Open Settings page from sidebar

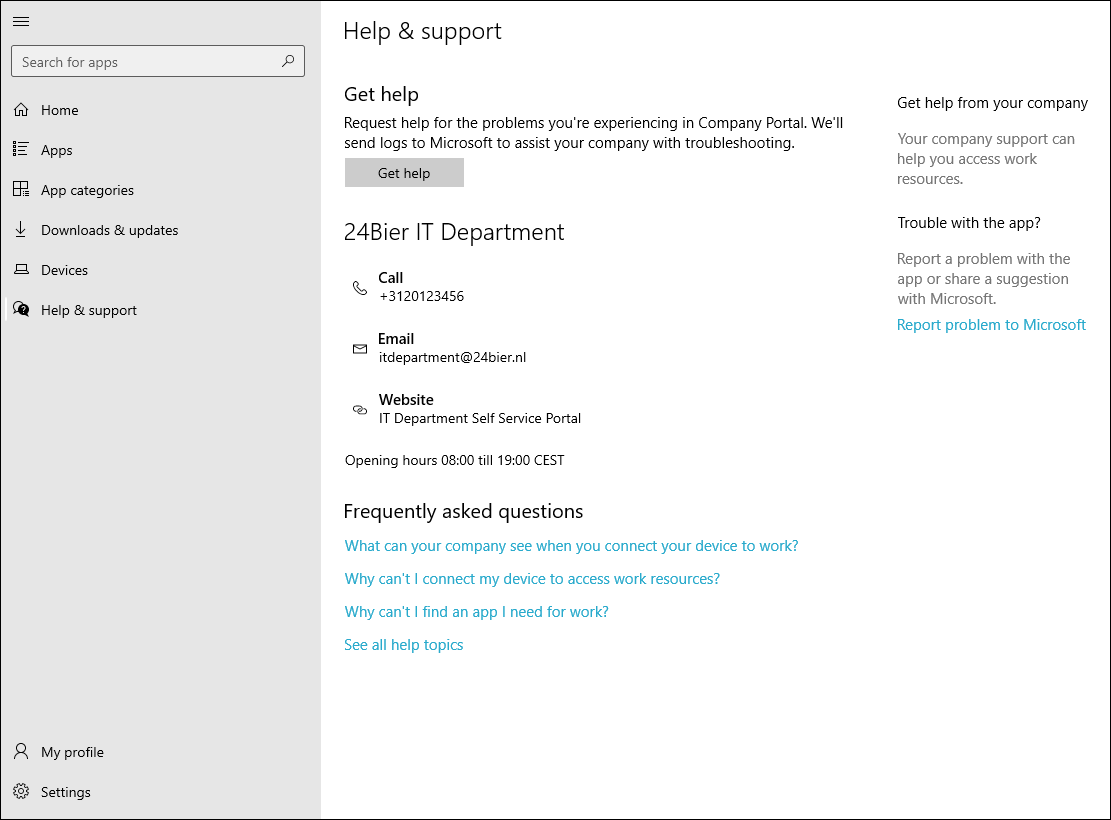[161, 792]
